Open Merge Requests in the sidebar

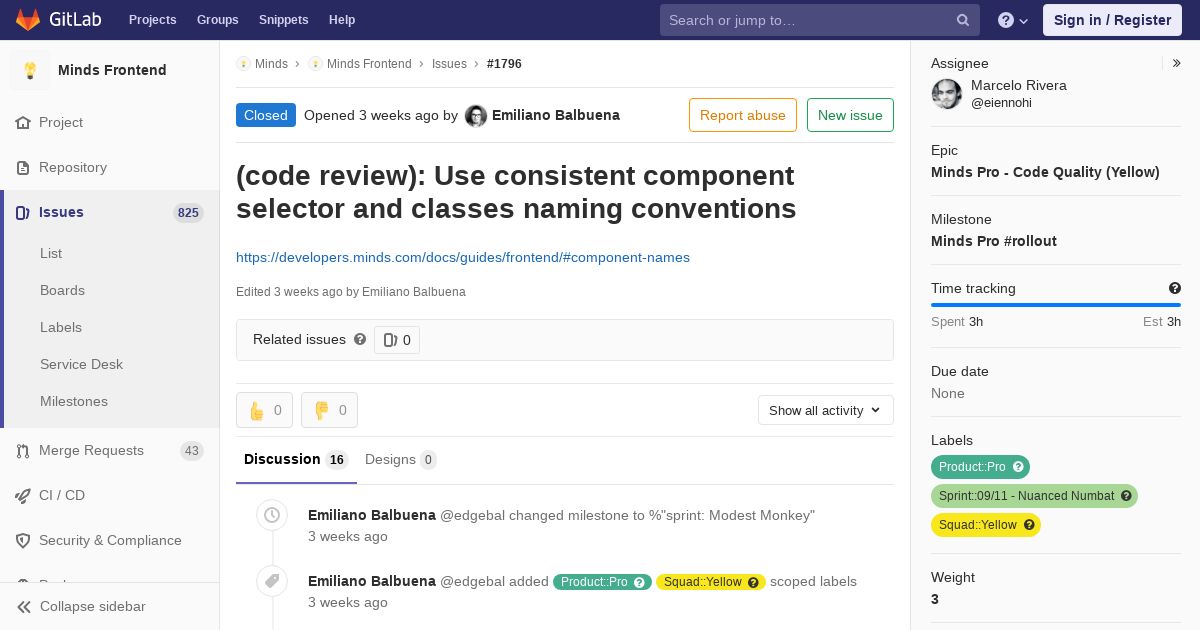click(x=110, y=450)
